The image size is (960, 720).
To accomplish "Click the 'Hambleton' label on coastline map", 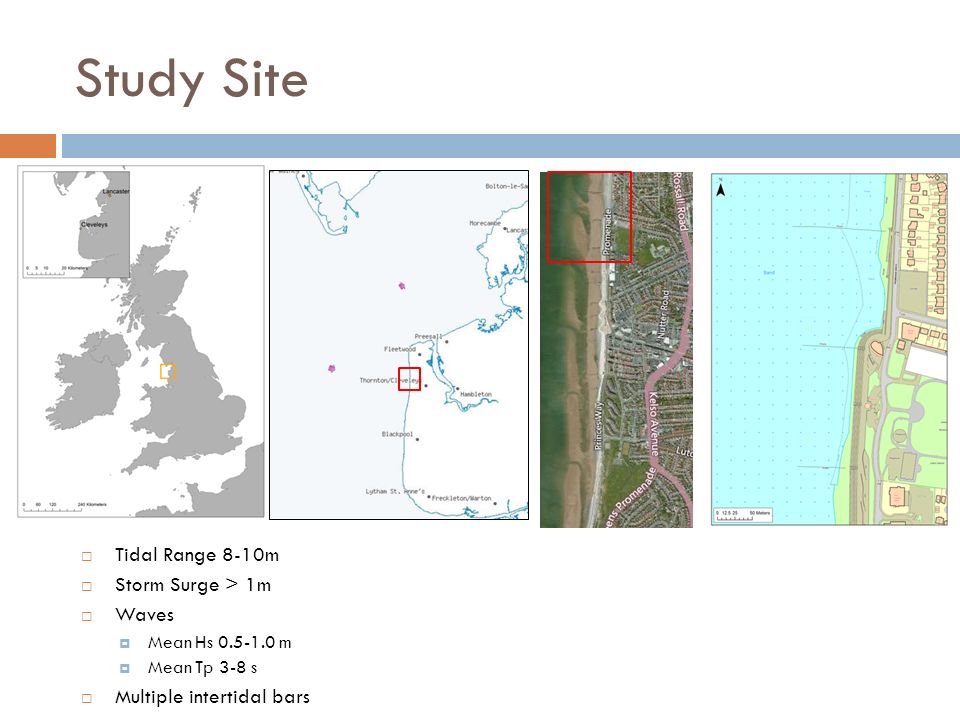I will click(x=476, y=394).
